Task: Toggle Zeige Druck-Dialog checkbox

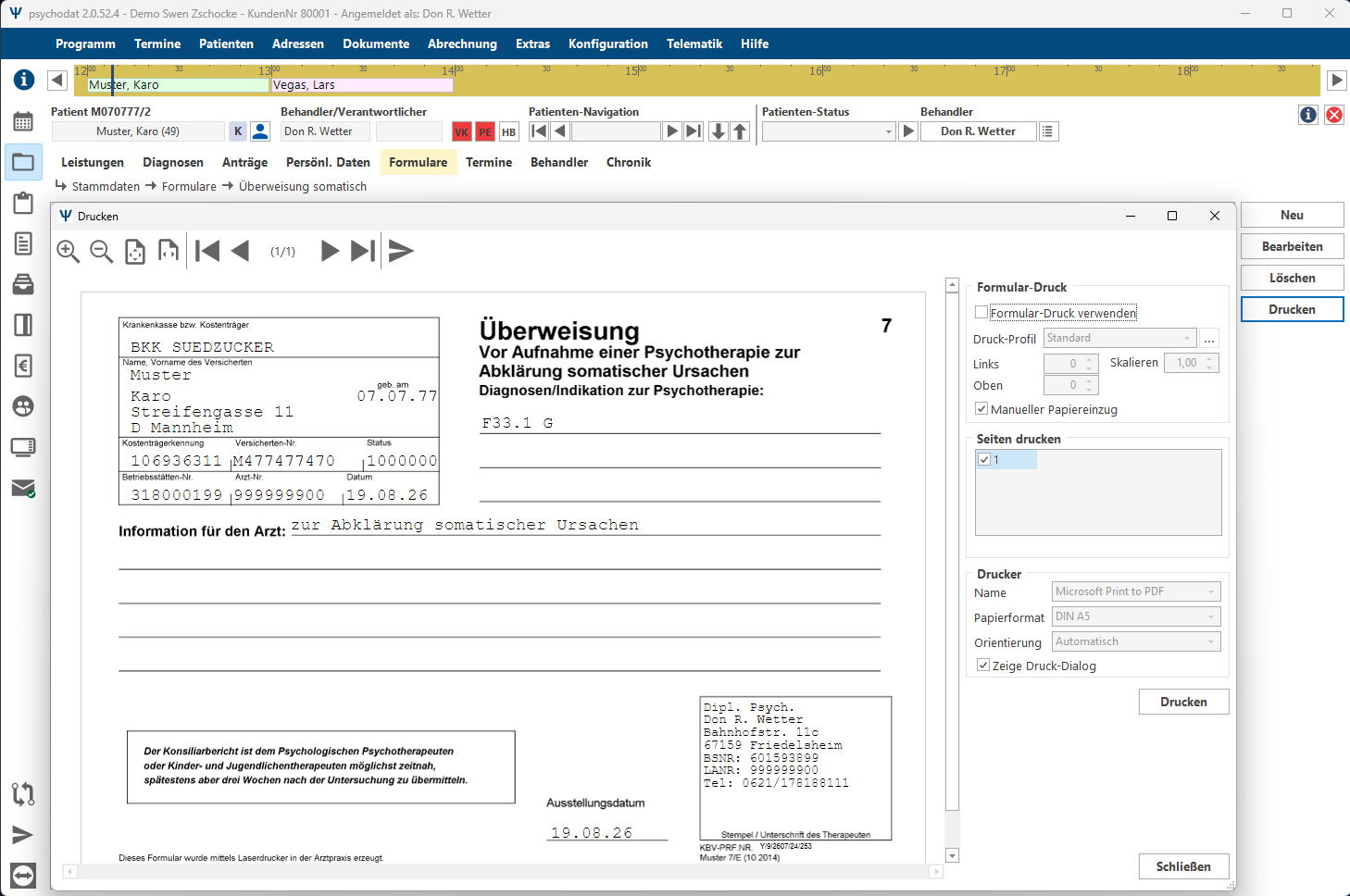Action: click(x=983, y=666)
